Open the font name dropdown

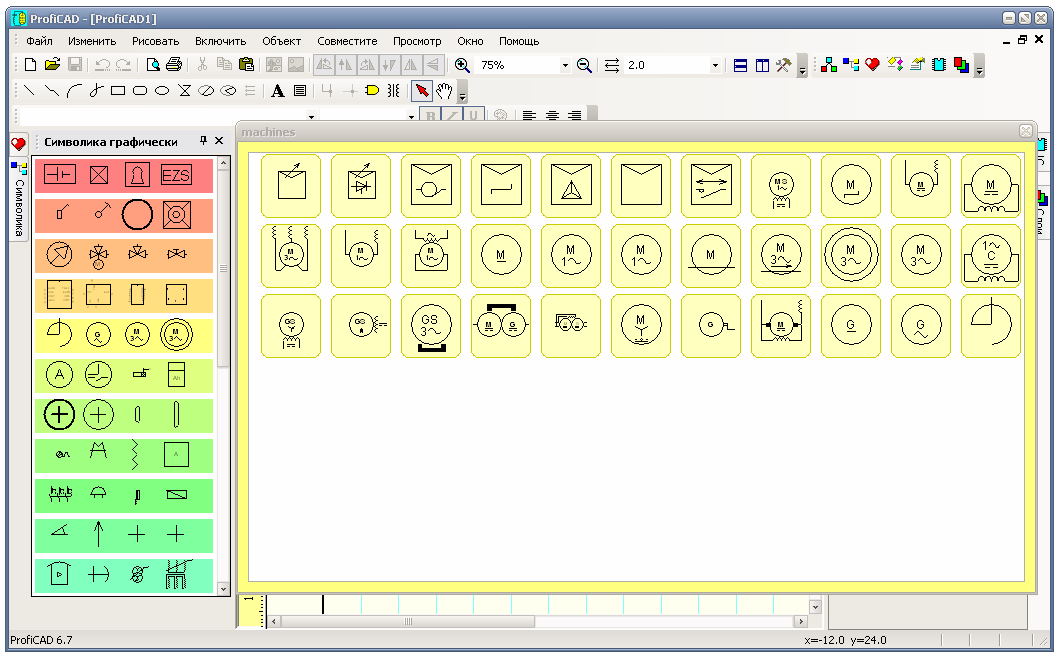[311, 116]
